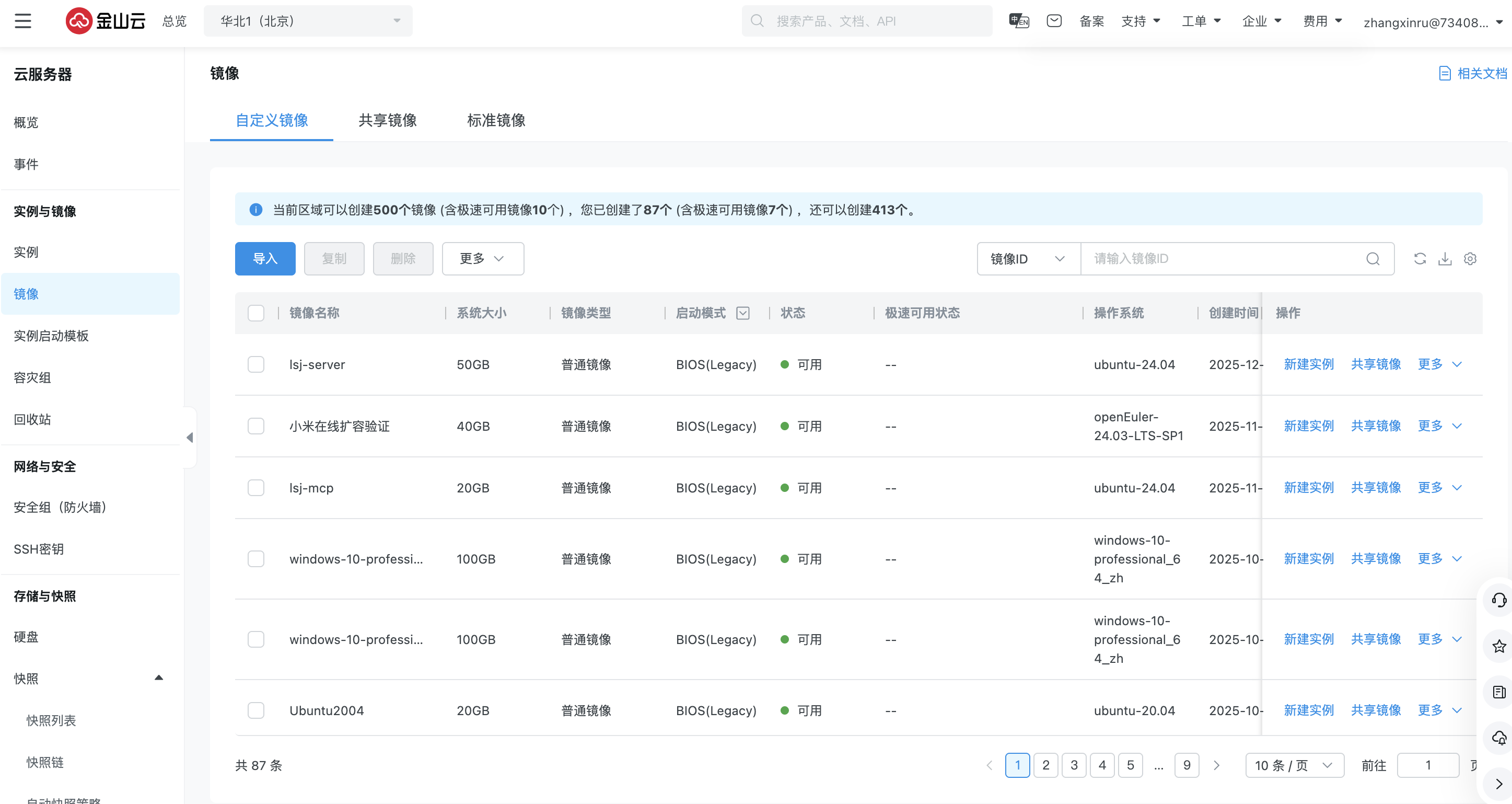
Task: Switch to the 标准镜像 tab
Action: pyautogui.click(x=496, y=120)
